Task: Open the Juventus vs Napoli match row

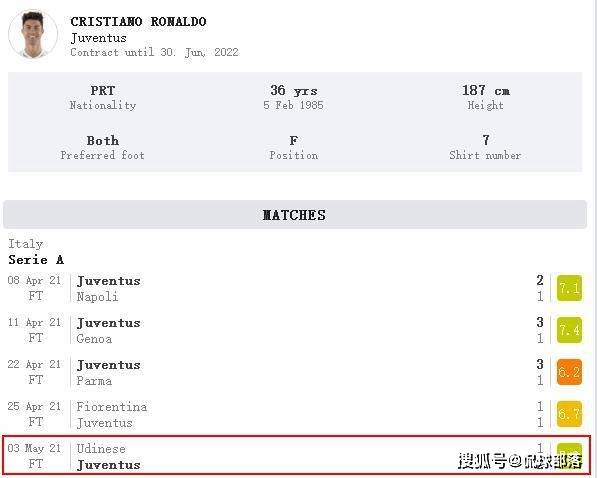Action: 295,288
